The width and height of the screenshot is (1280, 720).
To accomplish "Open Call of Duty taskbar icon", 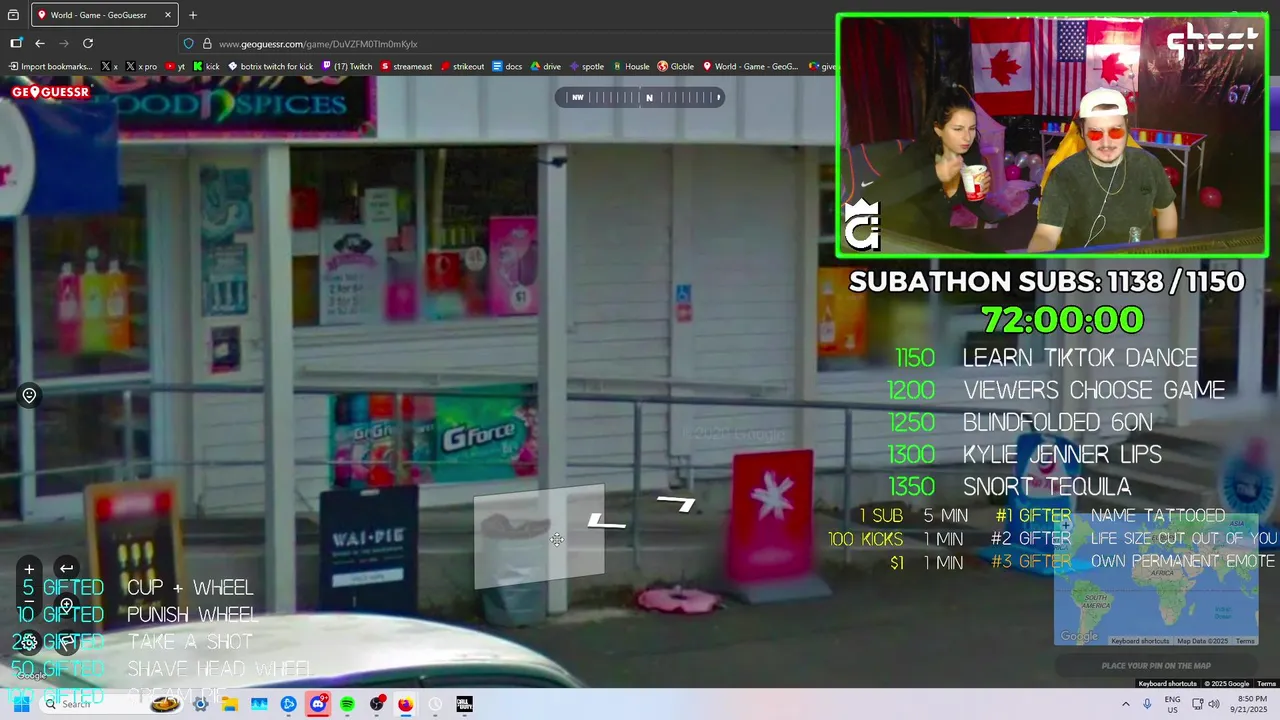I will [x=464, y=704].
